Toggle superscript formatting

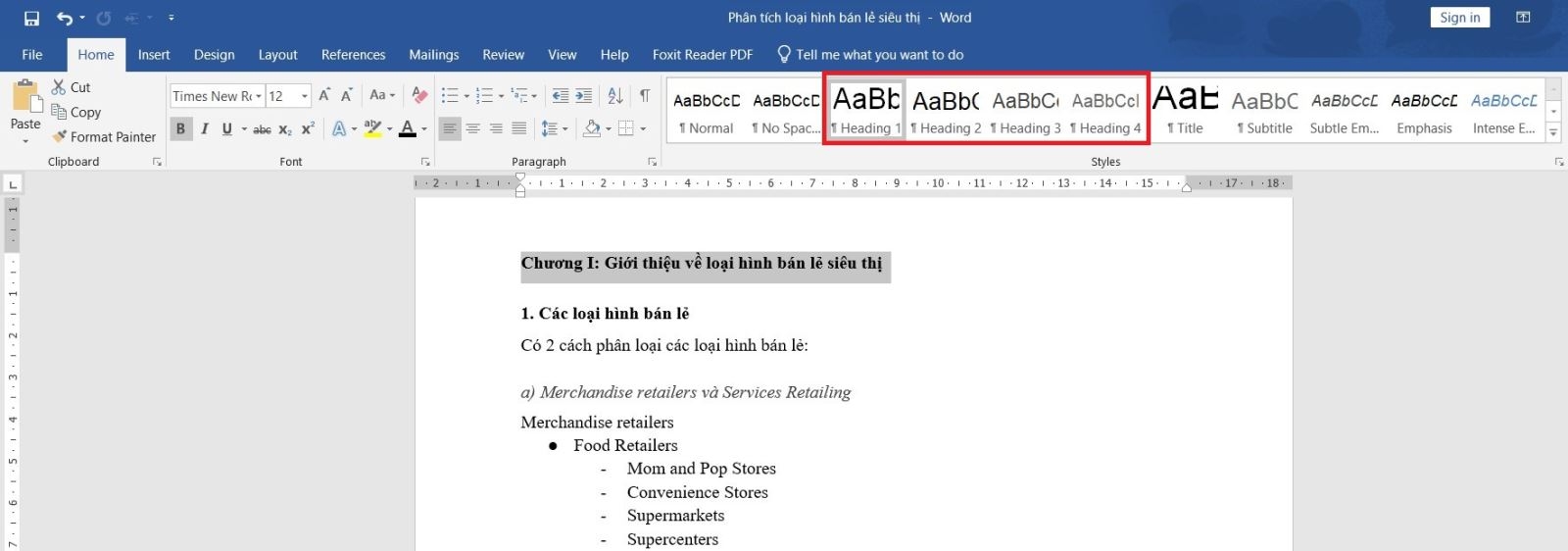pyautogui.click(x=308, y=128)
